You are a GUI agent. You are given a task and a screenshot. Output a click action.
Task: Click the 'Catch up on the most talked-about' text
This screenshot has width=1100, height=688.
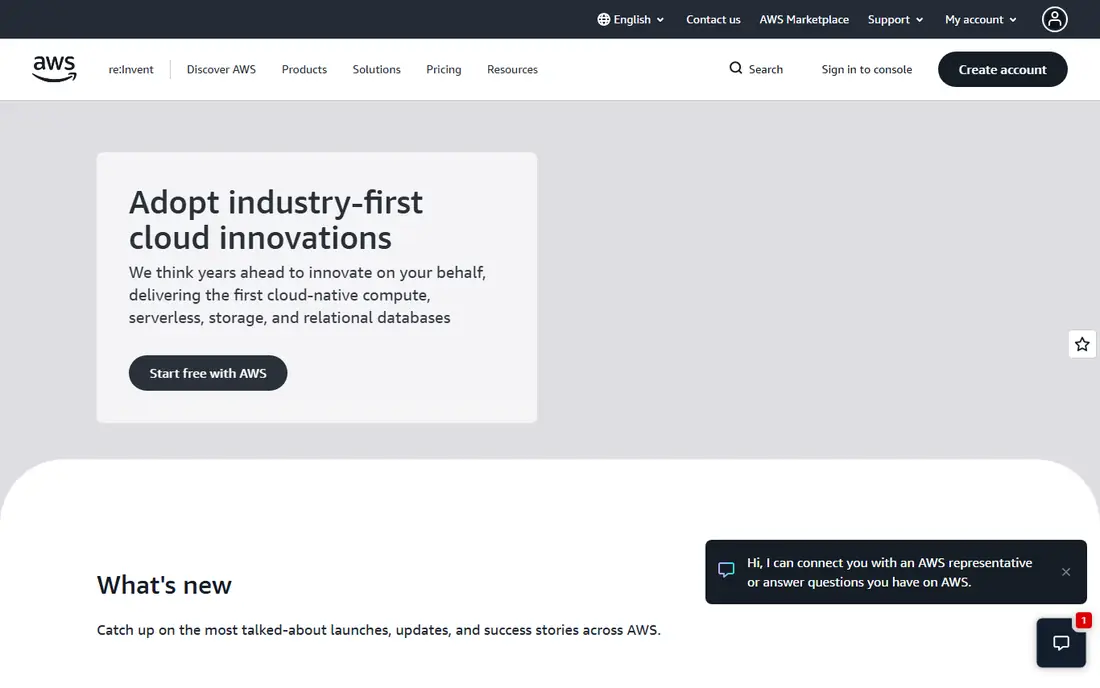(379, 630)
